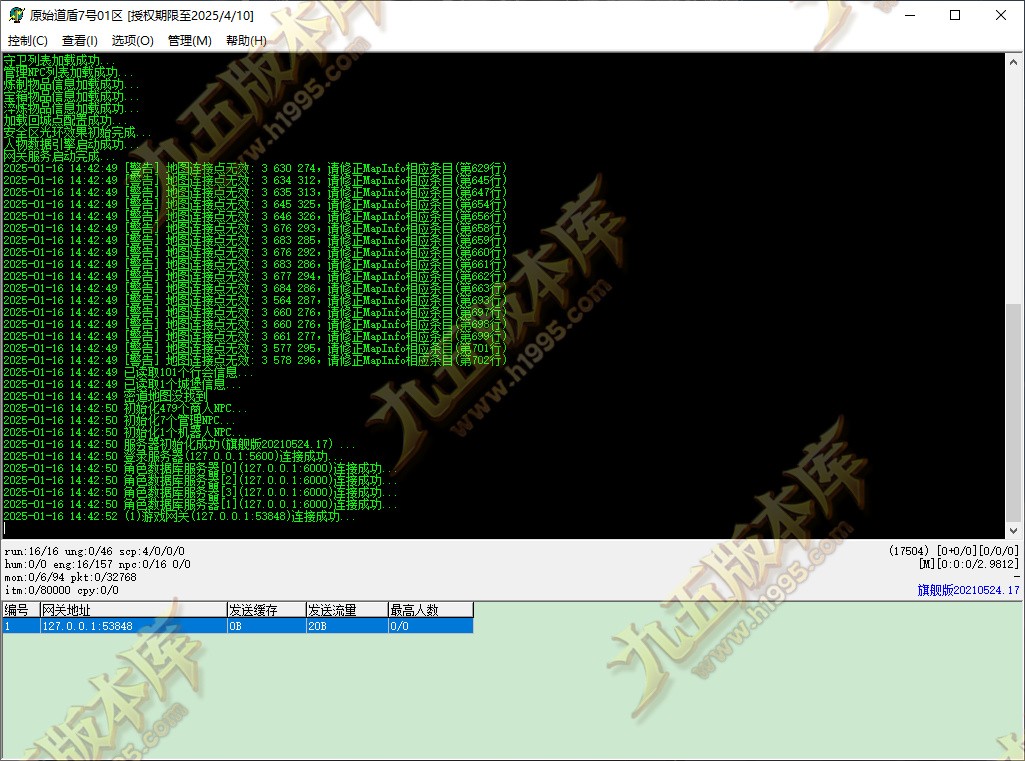Click the log scrollbar down arrow
The width and height of the screenshot is (1025, 761).
point(1013,530)
